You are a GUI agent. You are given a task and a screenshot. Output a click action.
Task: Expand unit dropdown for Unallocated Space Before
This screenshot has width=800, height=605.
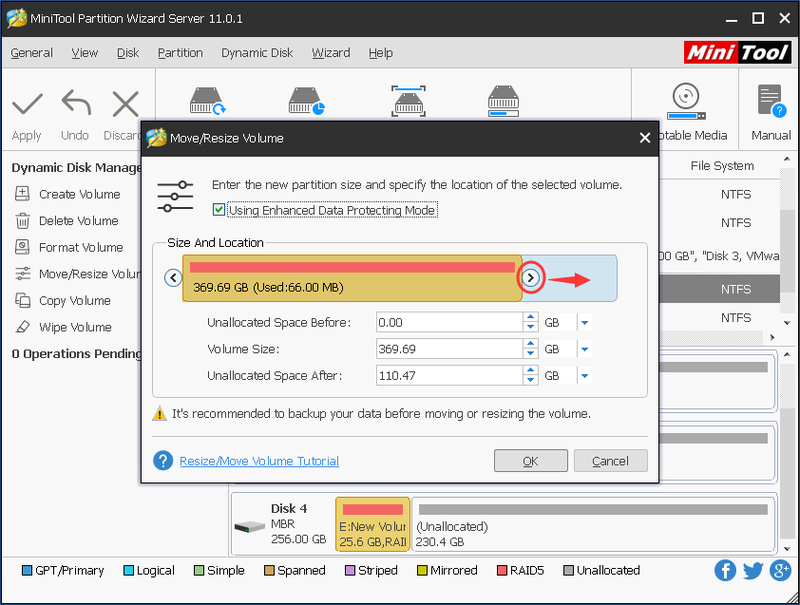pyautogui.click(x=585, y=322)
